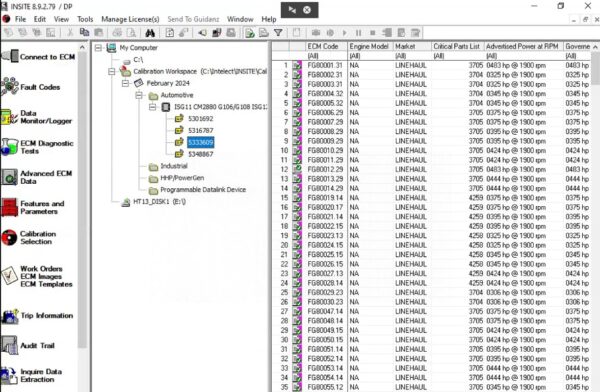Open the Fault Codes view
600x392 pixels.
point(31,87)
